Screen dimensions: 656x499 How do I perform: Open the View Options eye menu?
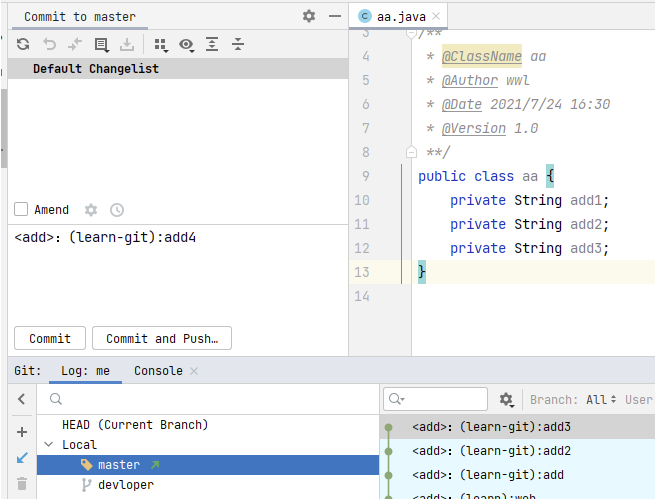186,44
